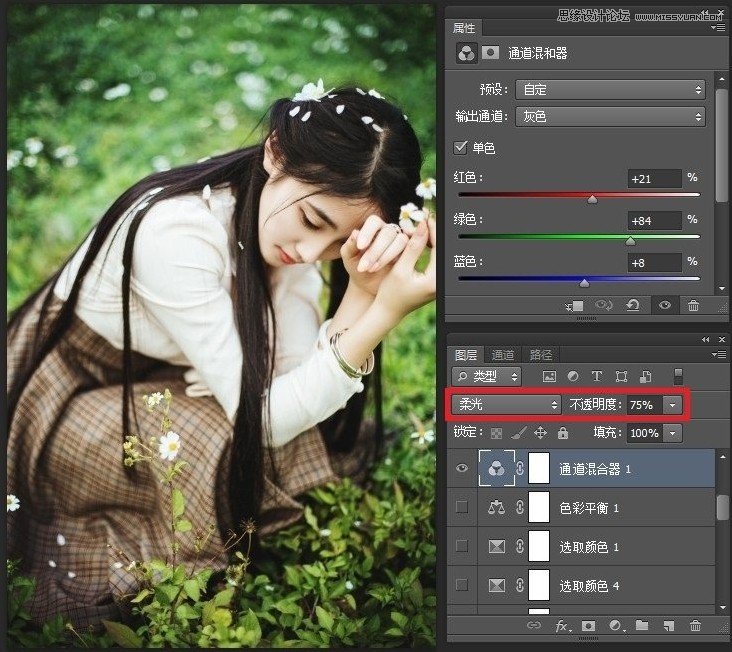Create new fill or adjustment layer icon
The height and width of the screenshot is (652, 732).
click(x=616, y=625)
